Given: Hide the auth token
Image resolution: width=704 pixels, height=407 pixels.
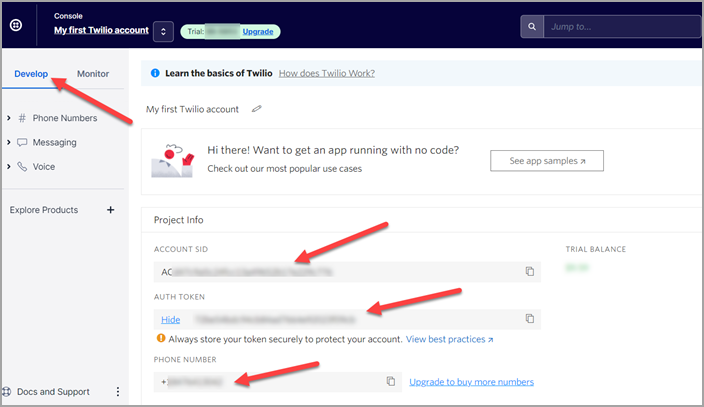Looking at the screenshot, I should coord(171,319).
